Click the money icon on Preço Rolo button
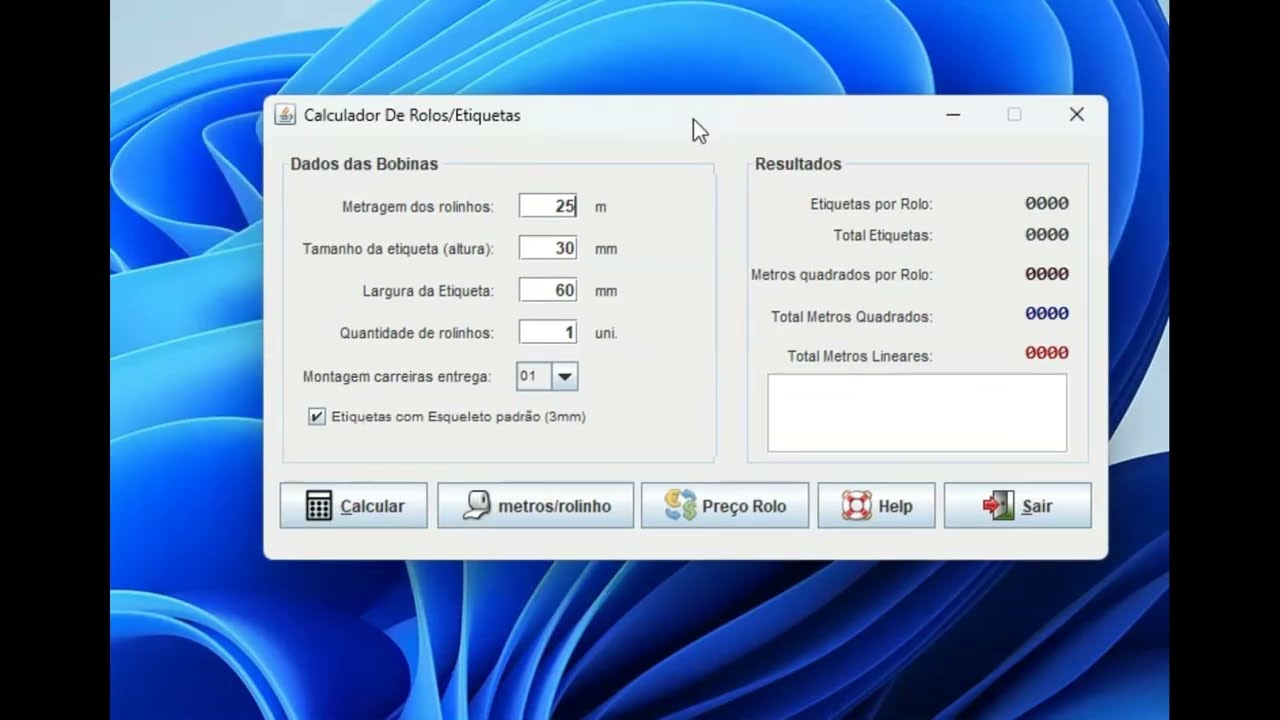 (x=680, y=506)
